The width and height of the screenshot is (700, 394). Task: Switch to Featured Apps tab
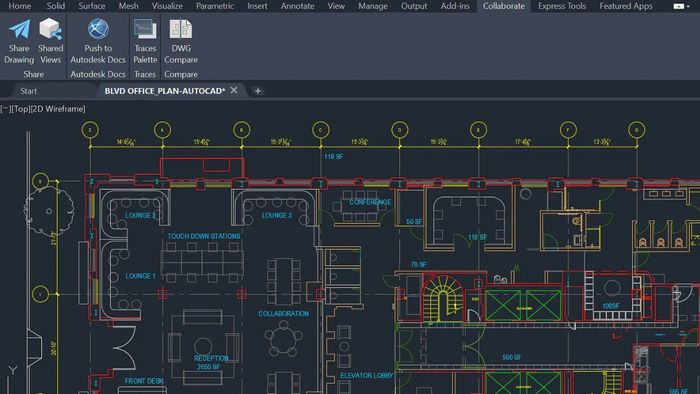click(626, 6)
